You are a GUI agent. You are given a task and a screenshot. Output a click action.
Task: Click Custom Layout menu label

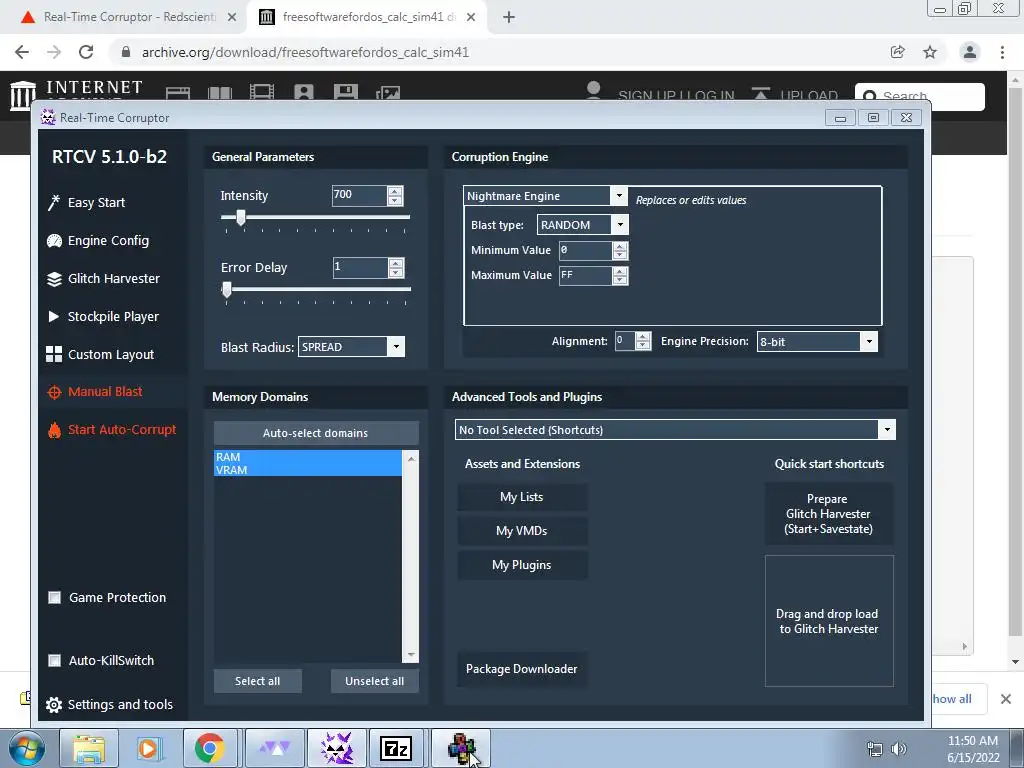pos(111,355)
